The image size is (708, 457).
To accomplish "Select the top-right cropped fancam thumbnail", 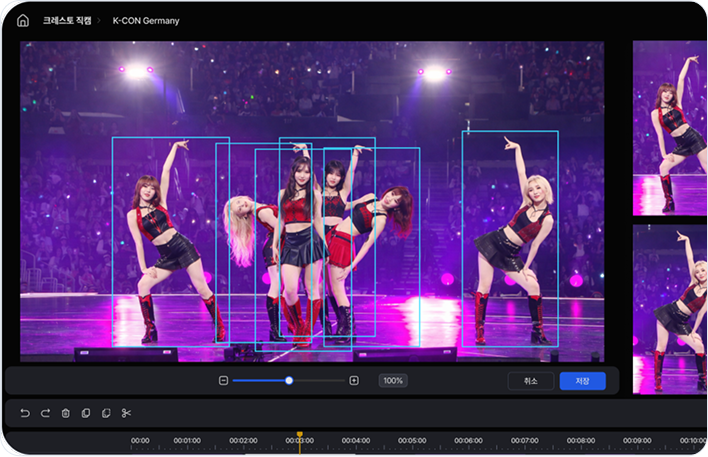I will (x=670, y=127).
